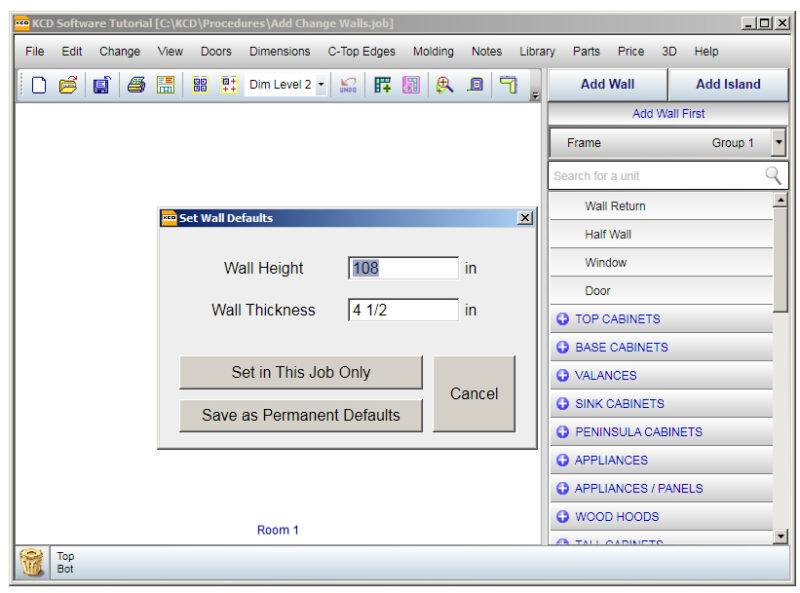This screenshot has height=593, width=800.
Task: Click the New job icon in toolbar
Action: pos(39,86)
